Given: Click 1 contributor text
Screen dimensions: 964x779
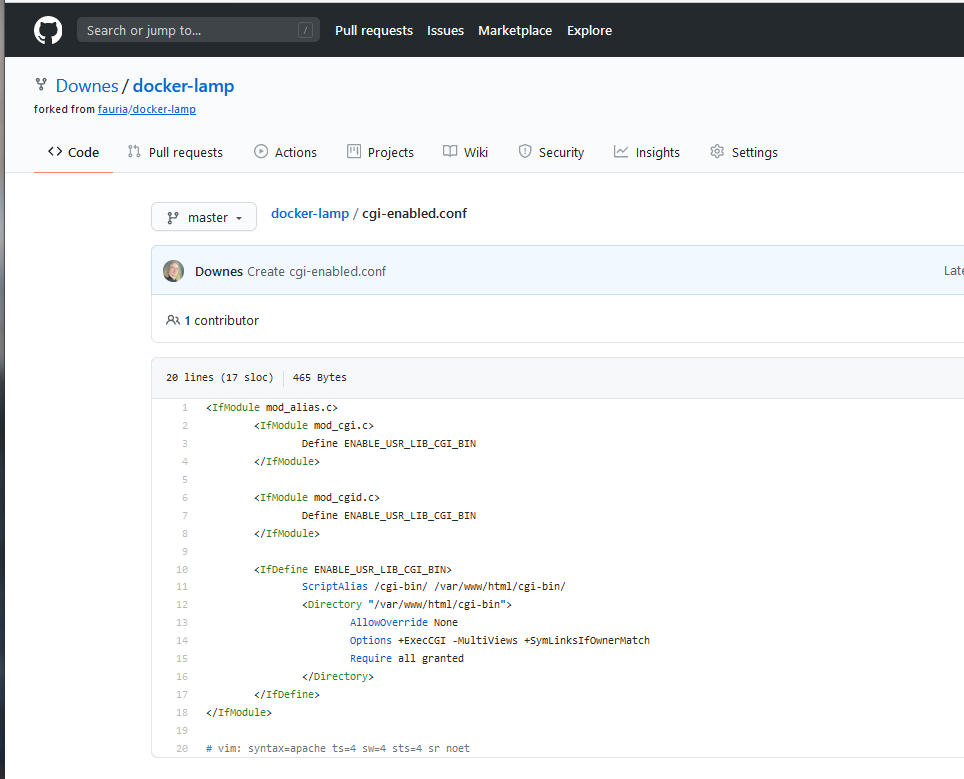Looking at the screenshot, I should pyautogui.click(x=221, y=320).
